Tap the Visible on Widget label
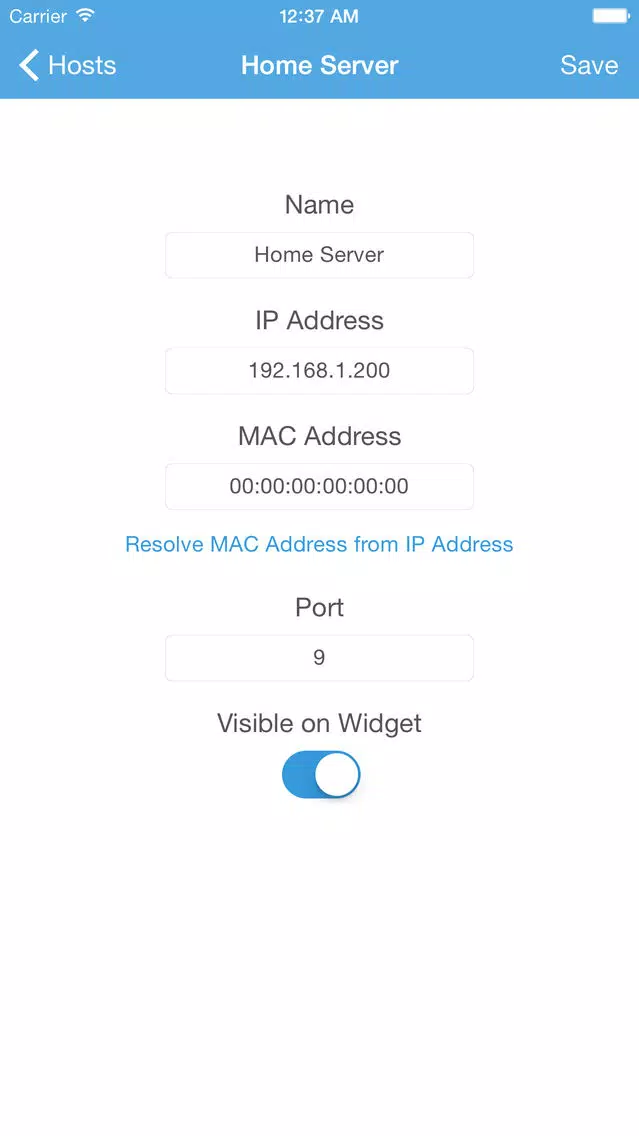 [x=320, y=723]
